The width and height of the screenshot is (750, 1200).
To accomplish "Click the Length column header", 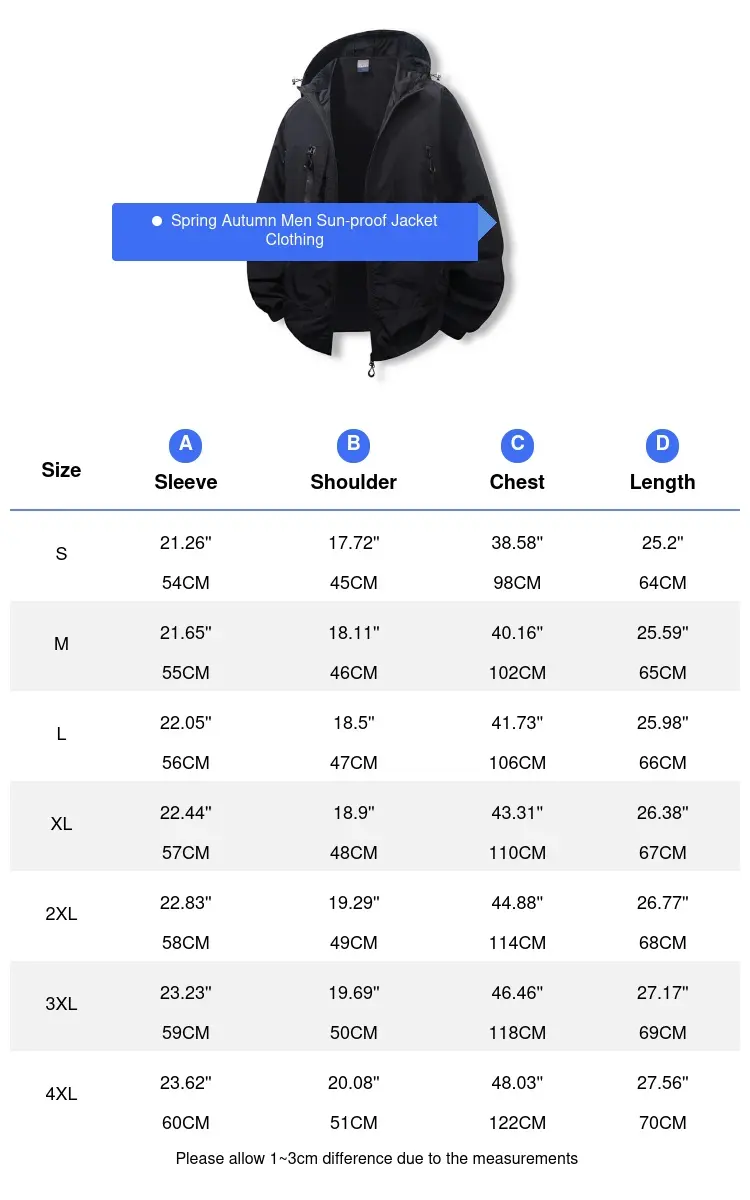I will point(662,482).
